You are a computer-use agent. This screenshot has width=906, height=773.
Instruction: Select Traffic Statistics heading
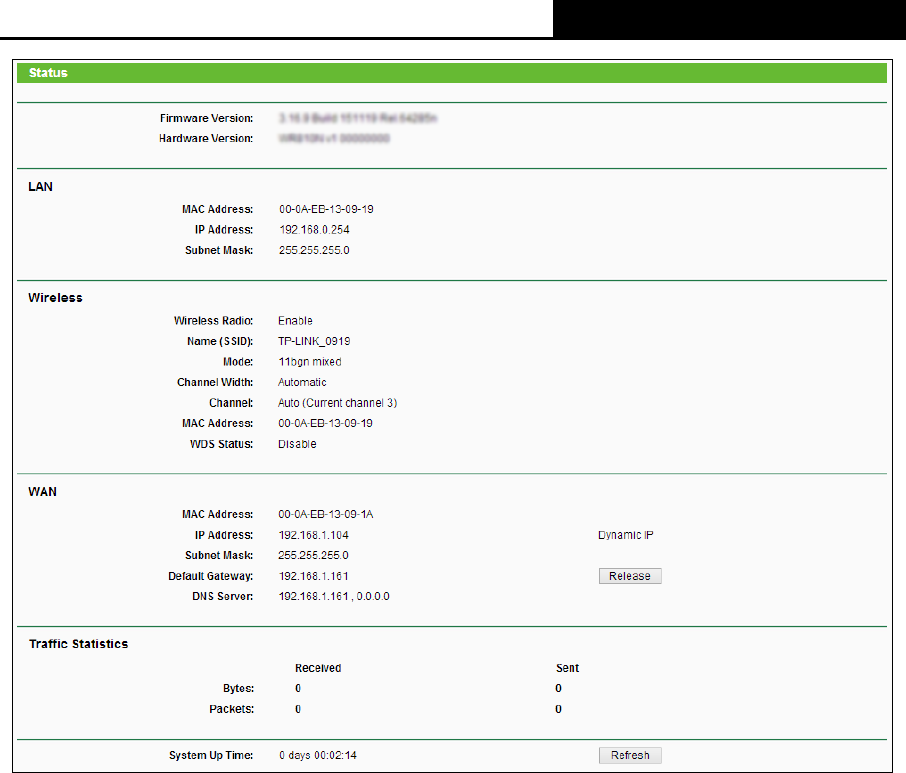tap(79, 644)
